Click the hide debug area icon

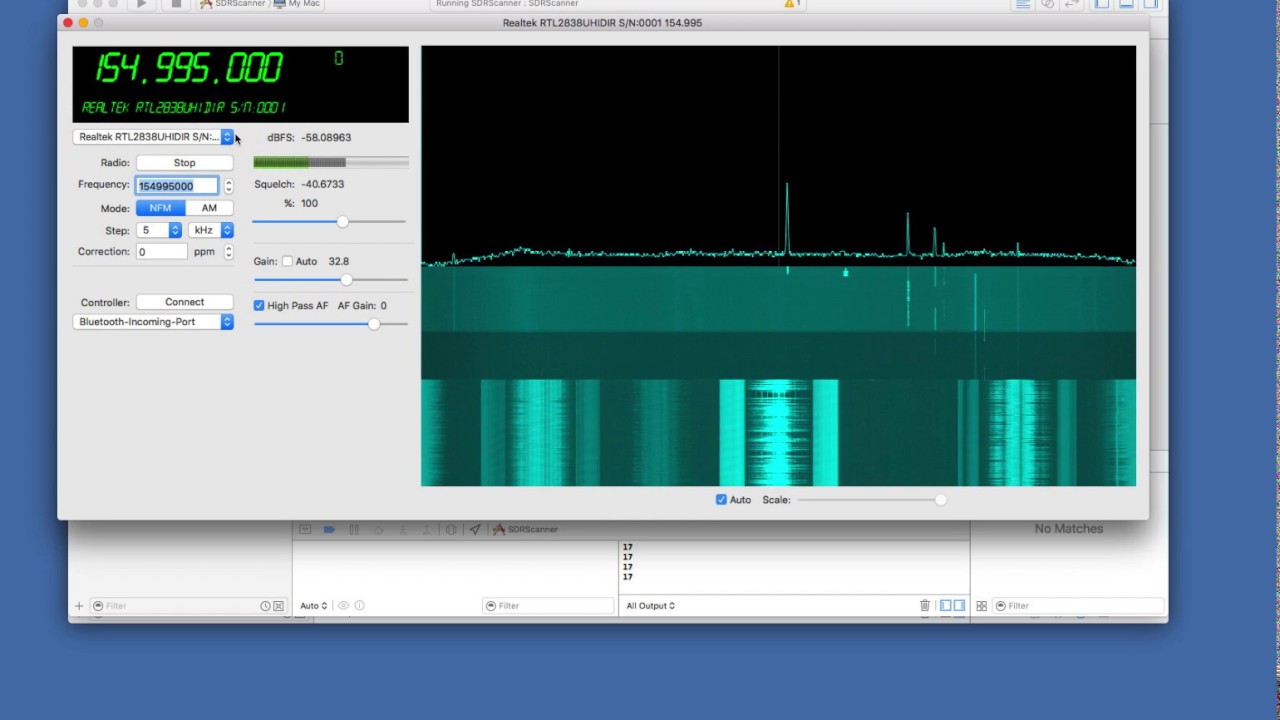click(x=305, y=529)
